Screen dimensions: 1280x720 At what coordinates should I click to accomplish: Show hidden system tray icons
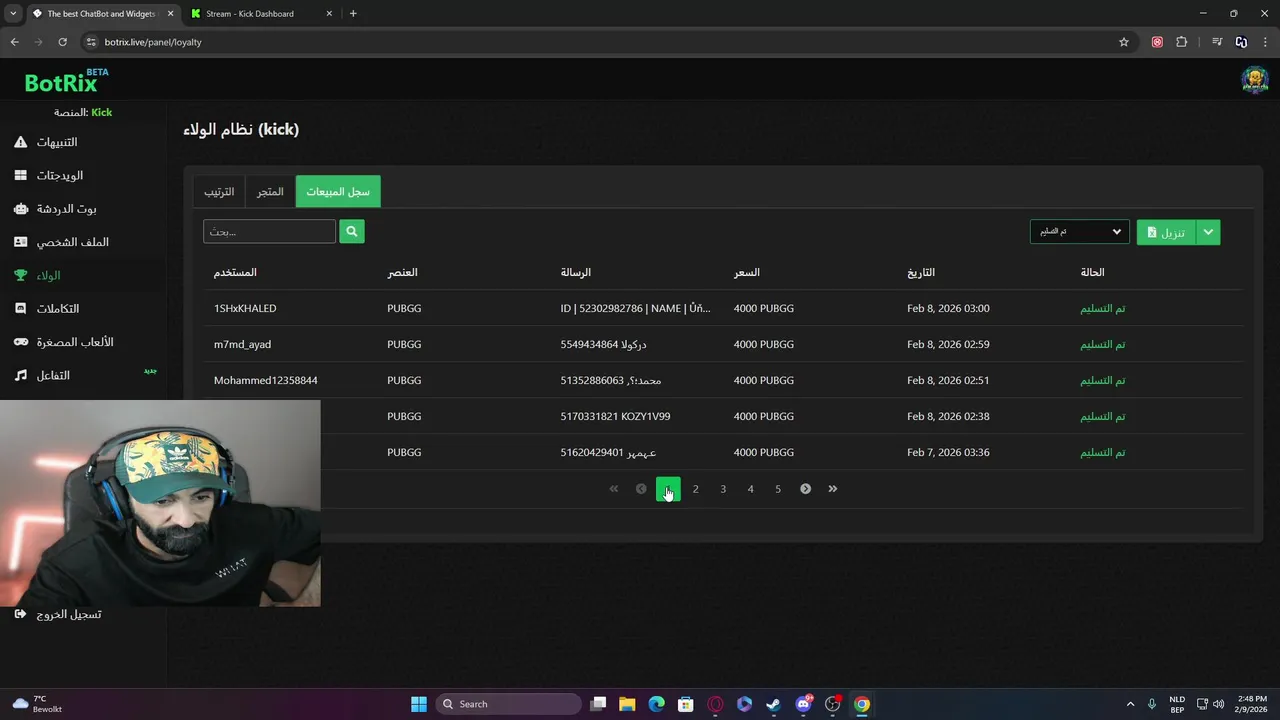(1130, 704)
